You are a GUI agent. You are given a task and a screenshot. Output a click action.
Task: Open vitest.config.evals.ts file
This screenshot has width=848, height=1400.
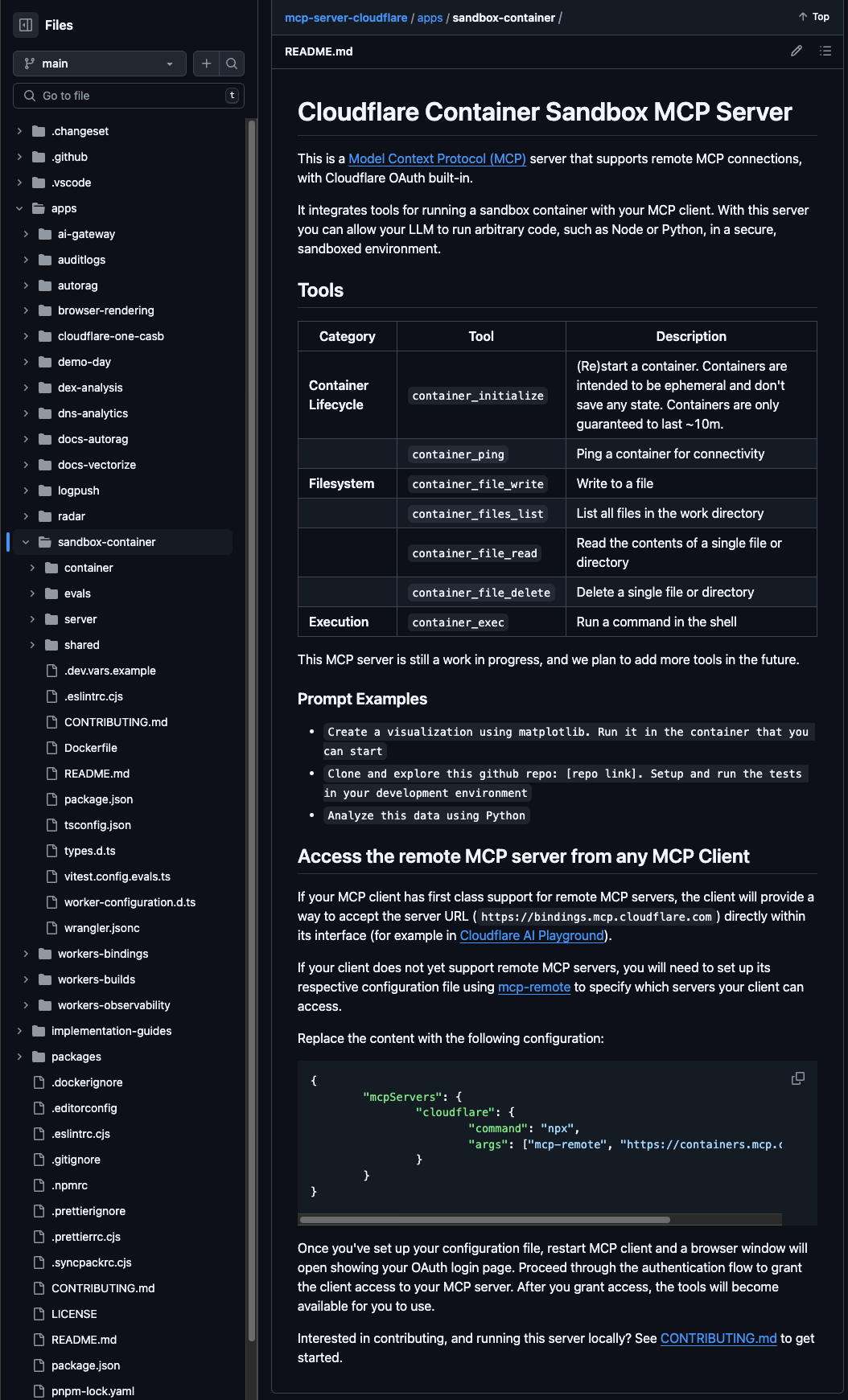[117, 877]
